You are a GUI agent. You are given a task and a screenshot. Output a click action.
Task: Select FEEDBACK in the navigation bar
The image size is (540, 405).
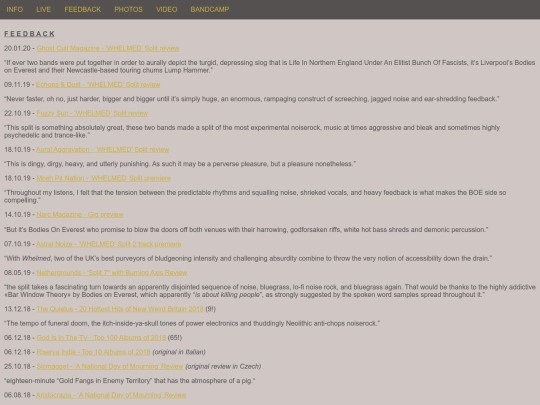coord(83,9)
